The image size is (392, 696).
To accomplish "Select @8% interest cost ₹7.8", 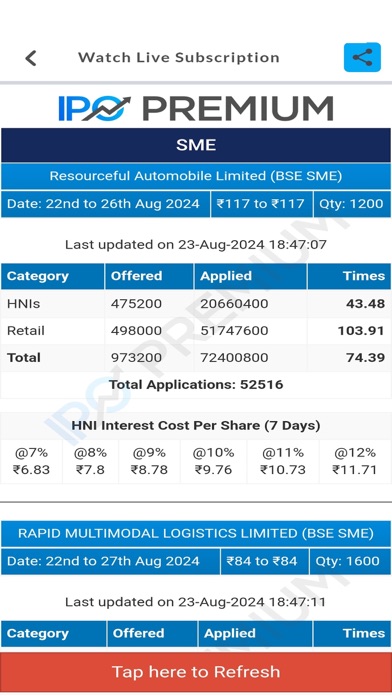I will tap(90, 461).
